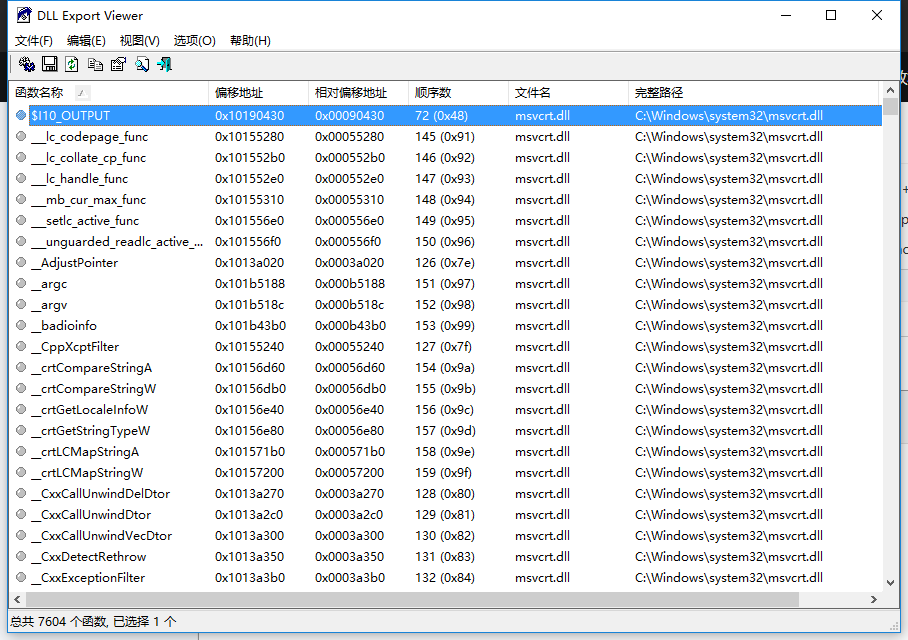Click the offset address 0x10157200

pos(250,473)
